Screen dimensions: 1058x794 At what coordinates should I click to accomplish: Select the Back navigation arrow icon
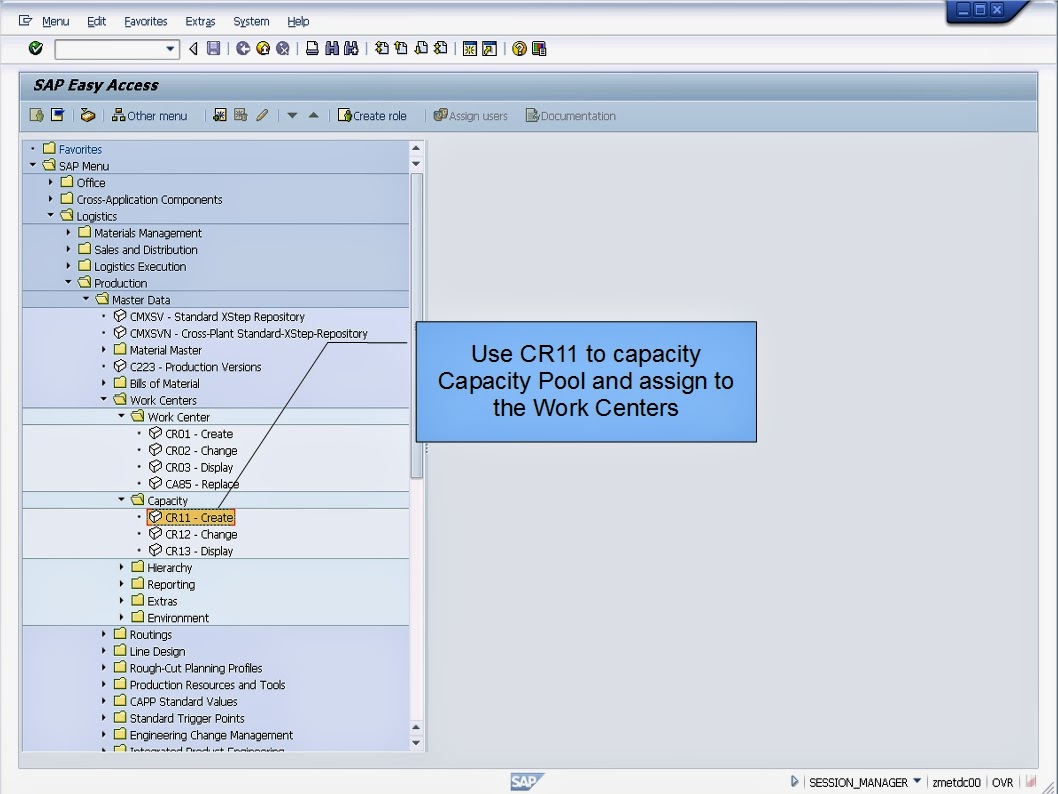pos(194,48)
